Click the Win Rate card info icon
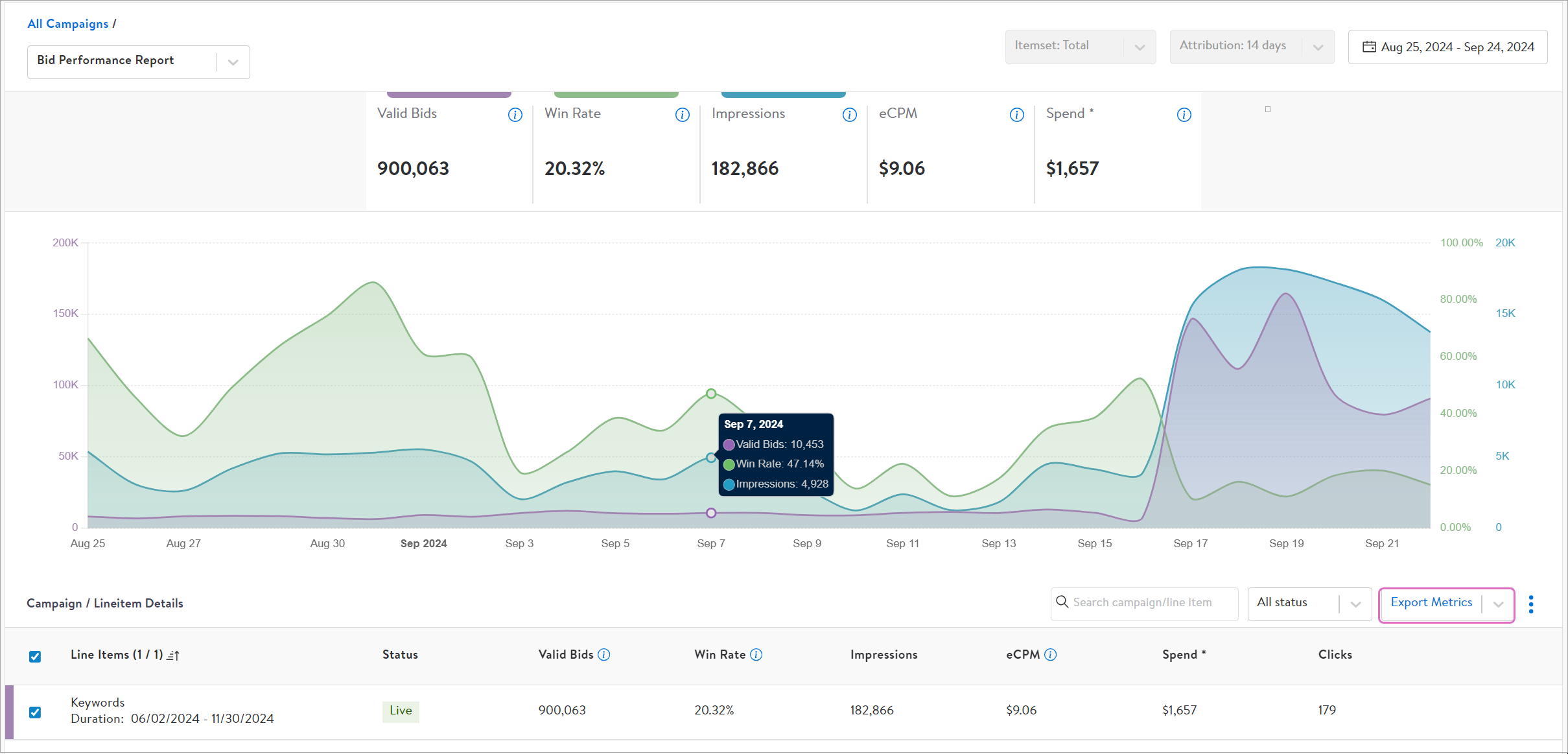Viewport: 1568px width, 754px height. pos(682,115)
